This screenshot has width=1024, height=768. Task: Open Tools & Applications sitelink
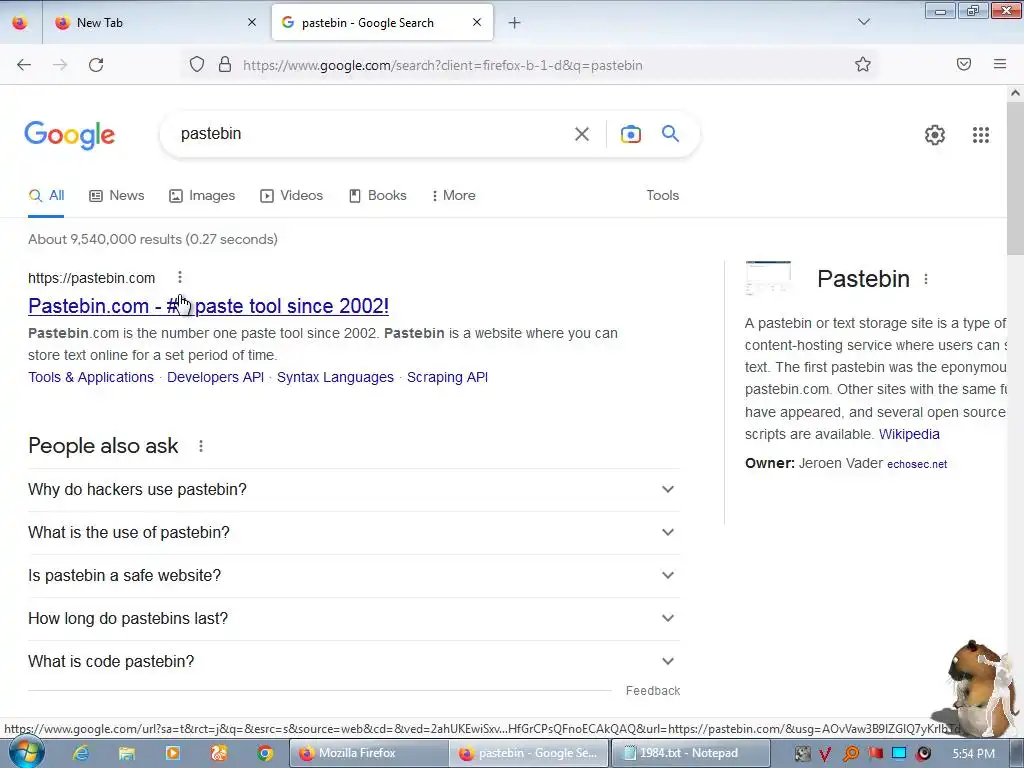[91, 377]
